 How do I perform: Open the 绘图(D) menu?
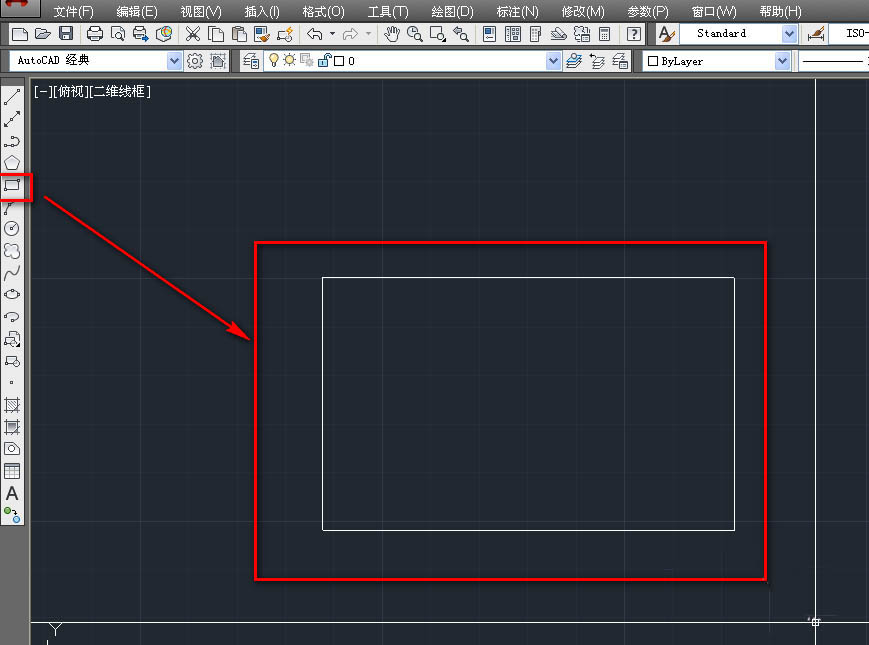point(452,12)
